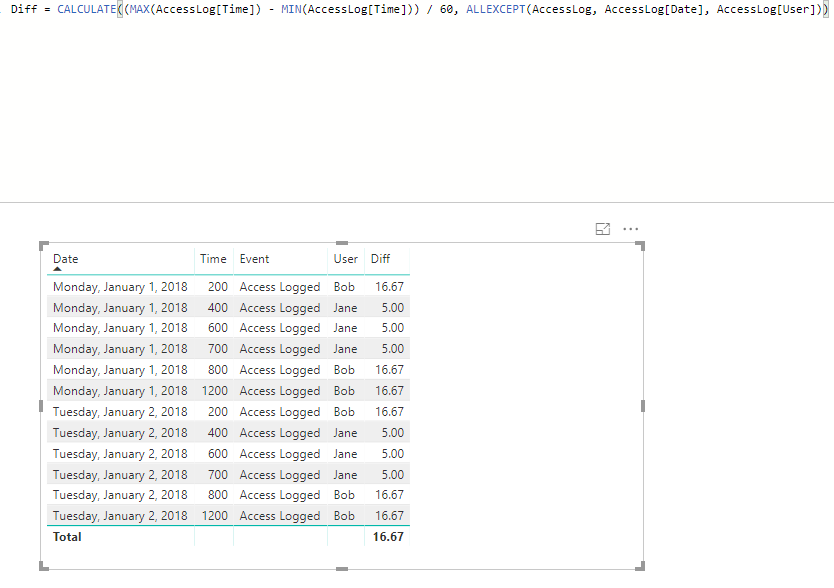834x588 pixels.
Task: Select Diff 16.67 in Tuesday 800 row
Action: (x=389, y=495)
